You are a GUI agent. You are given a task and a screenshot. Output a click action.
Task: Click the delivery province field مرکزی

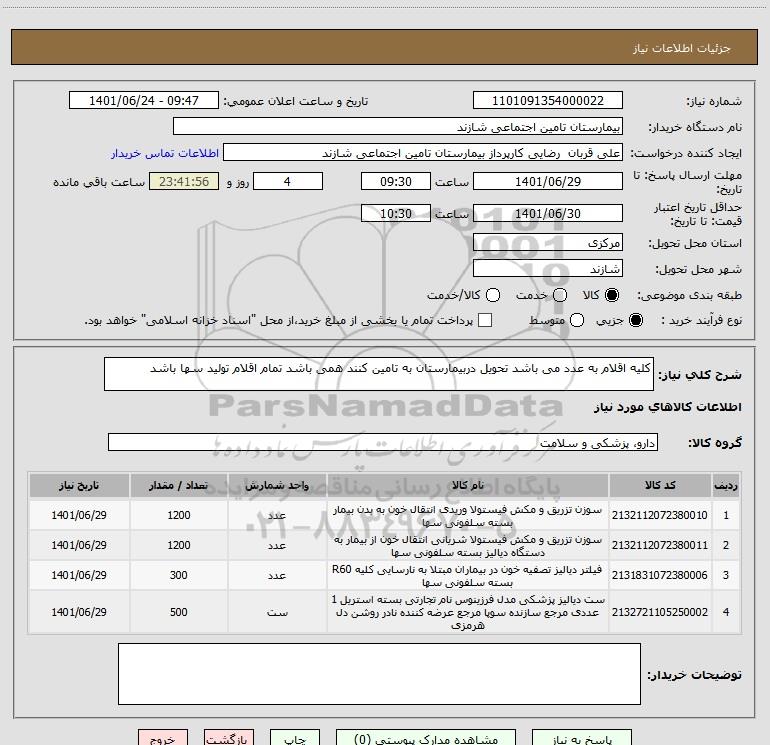click(548, 242)
